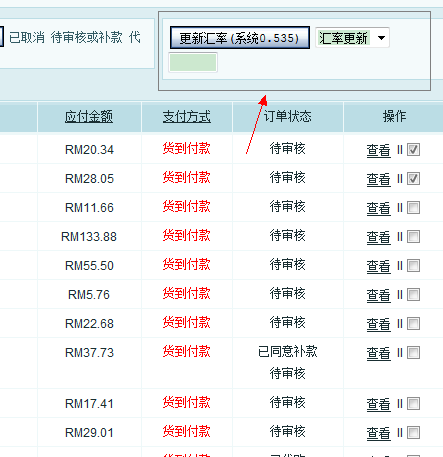Check the checkbox in RM133.88 row
Image resolution: width=443 pixels, height=457 pixels.
pos(413,237)
